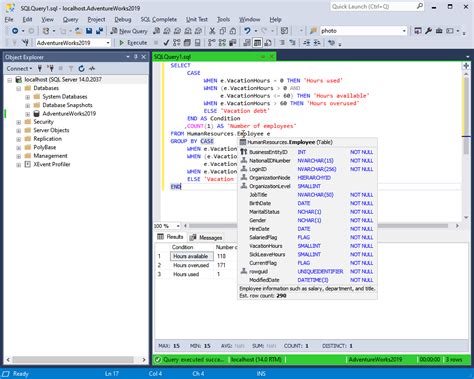This screenshot has height=379, width=474.
Task: Click the Decrease Indent icon
Action: [x=307, y=43]
